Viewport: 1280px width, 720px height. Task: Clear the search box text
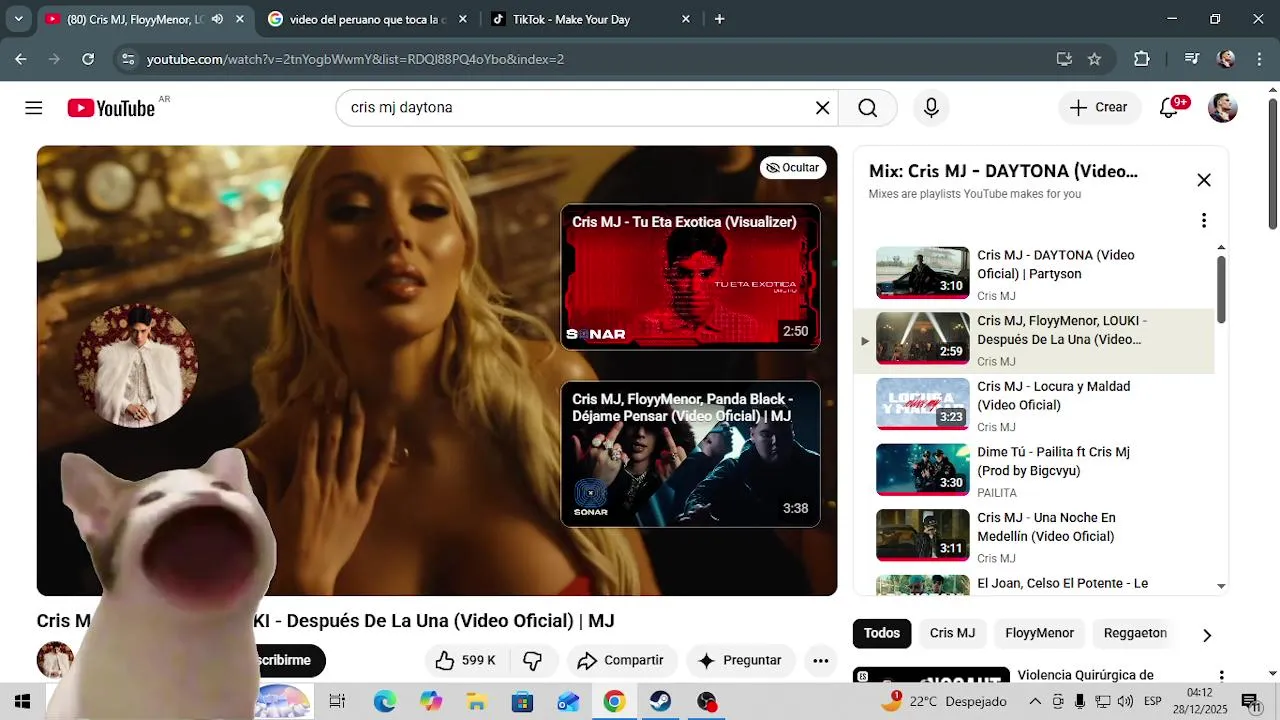click(822, 108)
